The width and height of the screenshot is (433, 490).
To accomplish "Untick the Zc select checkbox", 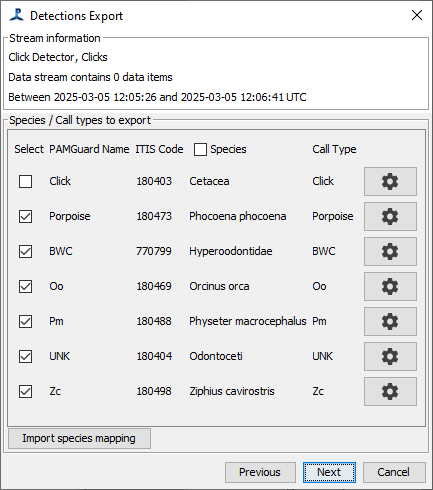I will click(26, 392).
